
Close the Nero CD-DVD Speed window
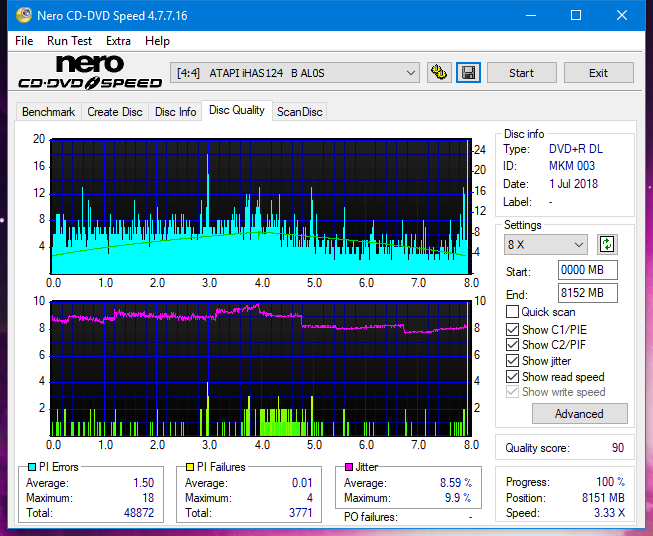click(622, 15)
